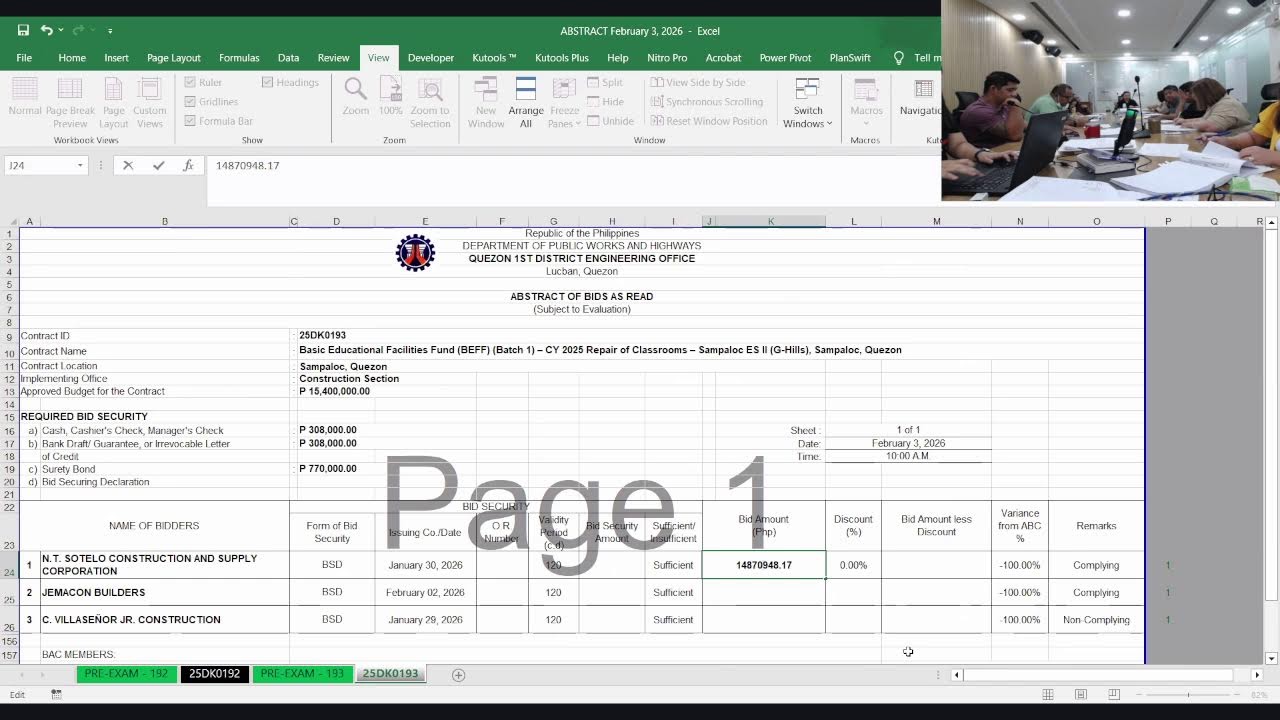Screen dimensions: 1280x720
Task: Click the confirm checkmark in the formula bar
Action: pos(158,165)
